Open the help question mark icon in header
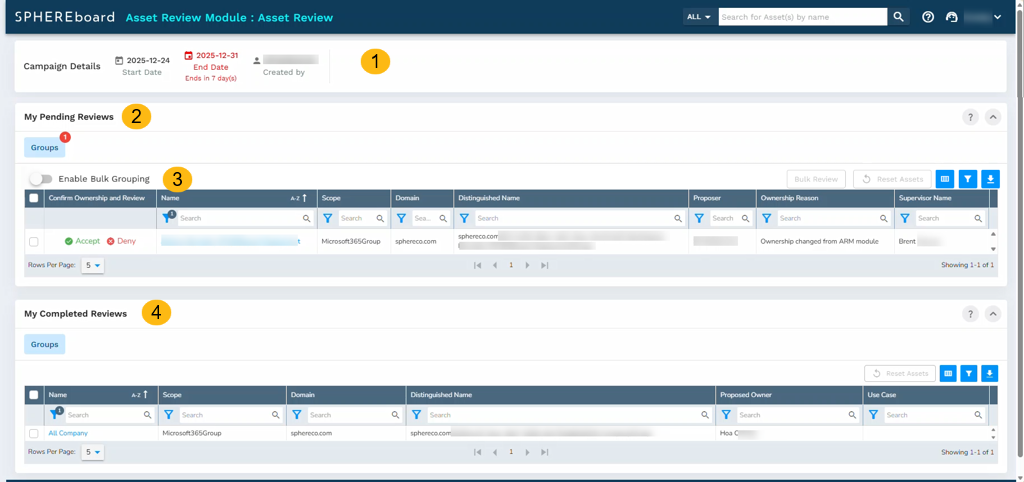Image resolution: width=1024 pixels, height=482 pixels. [928, 17]
